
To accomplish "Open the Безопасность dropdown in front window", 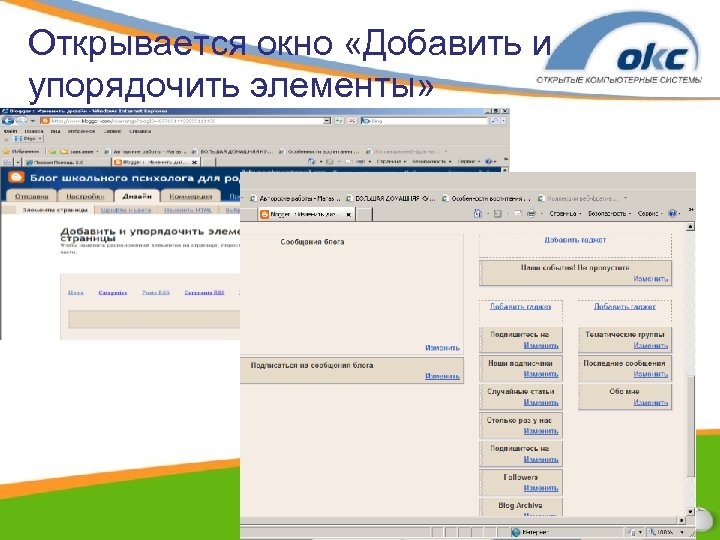I will [x=609, y=214].
